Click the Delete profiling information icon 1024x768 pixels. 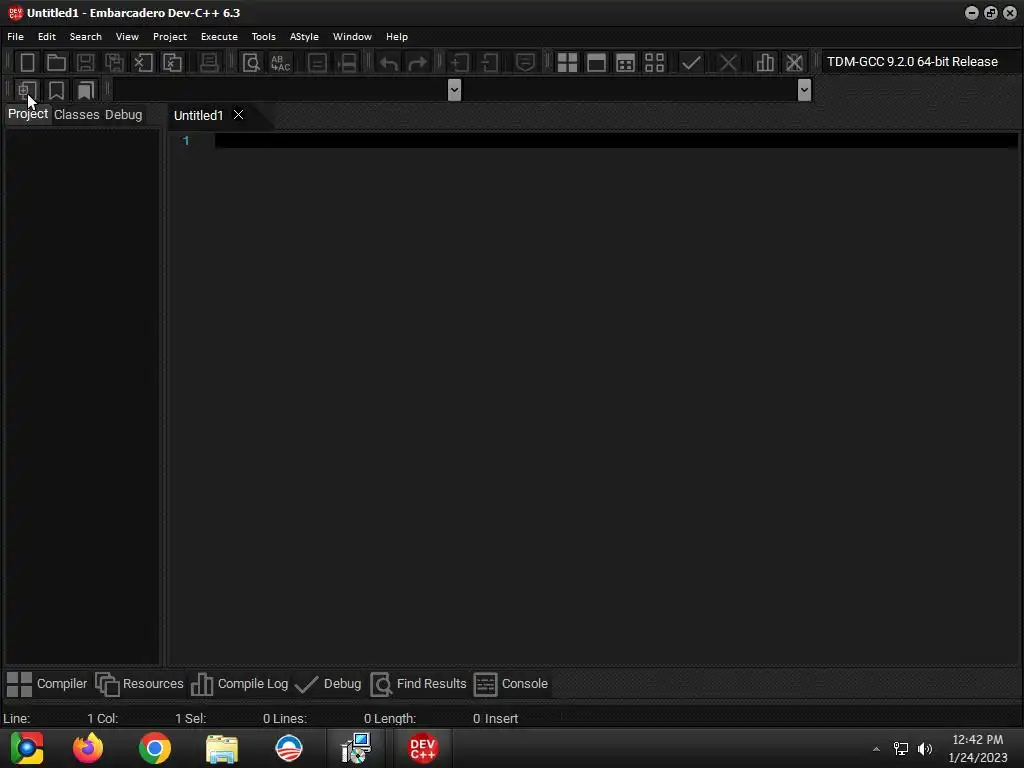[794, 63]
